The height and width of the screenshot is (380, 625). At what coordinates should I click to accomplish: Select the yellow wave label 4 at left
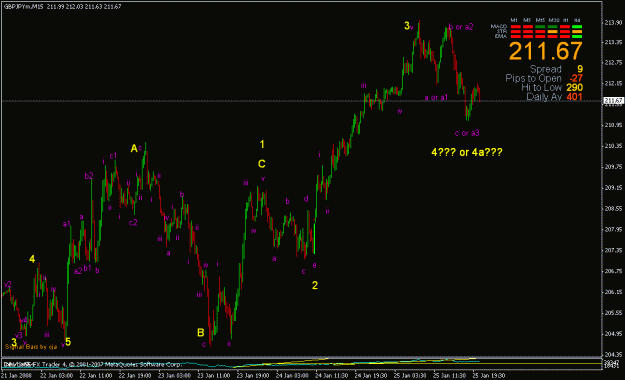32,259
